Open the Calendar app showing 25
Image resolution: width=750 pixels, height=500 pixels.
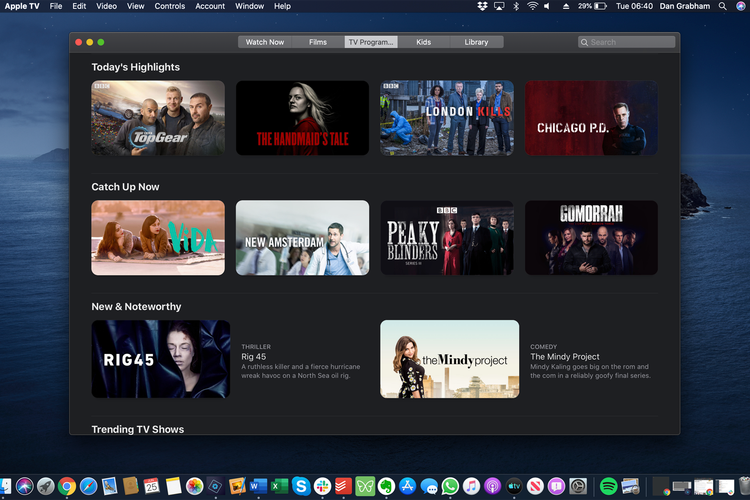152,487
